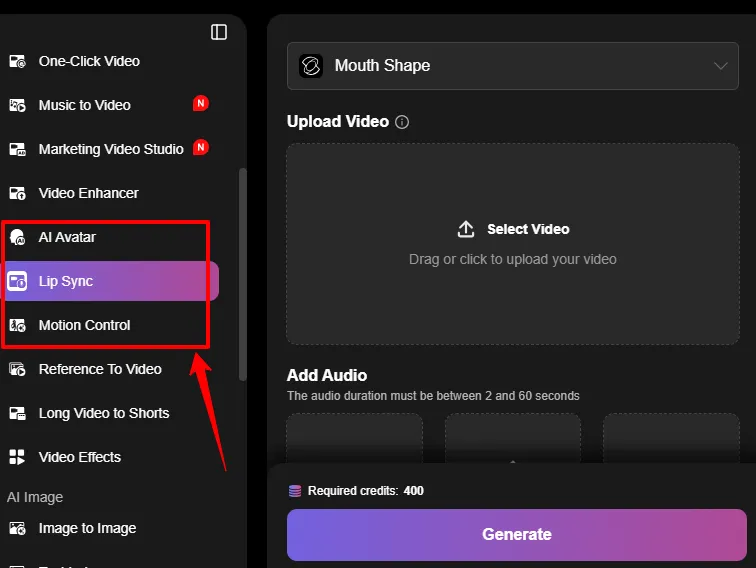Open the Mouth Shape dropdown
Viewport: 756px width, 568px height.
[513, 66]
